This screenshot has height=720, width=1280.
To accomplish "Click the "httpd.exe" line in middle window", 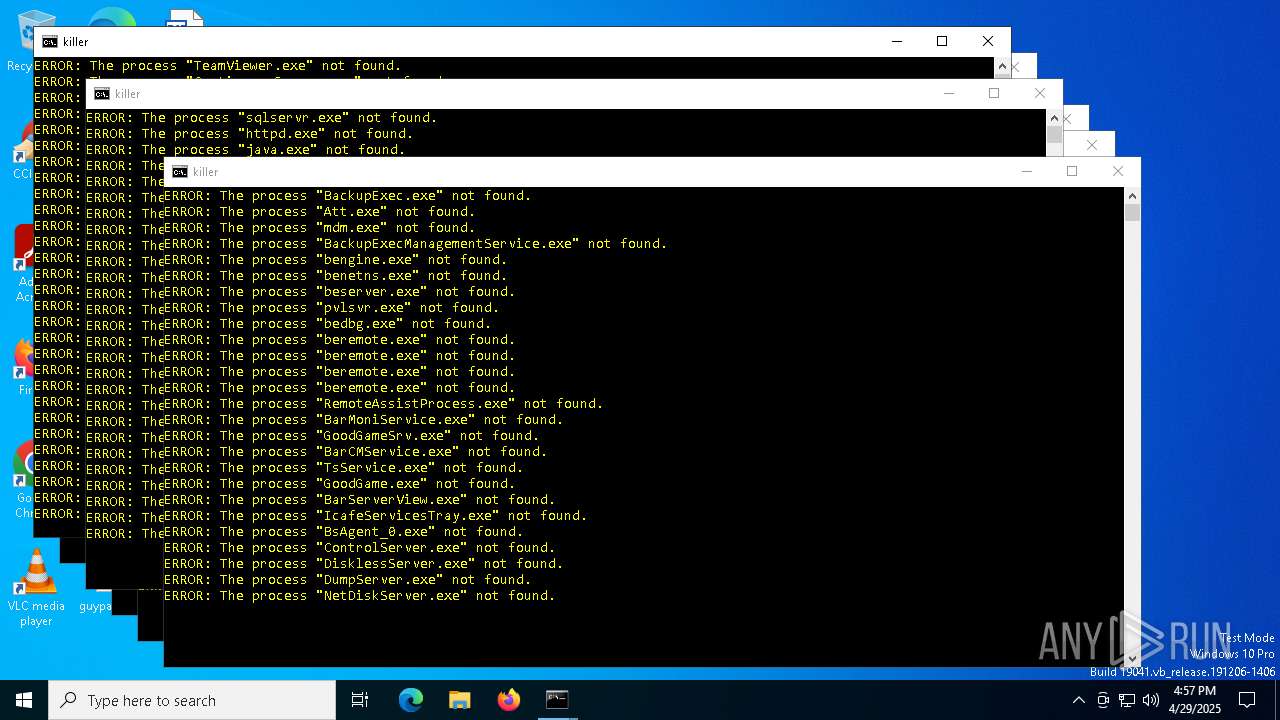I will (250, 134).
